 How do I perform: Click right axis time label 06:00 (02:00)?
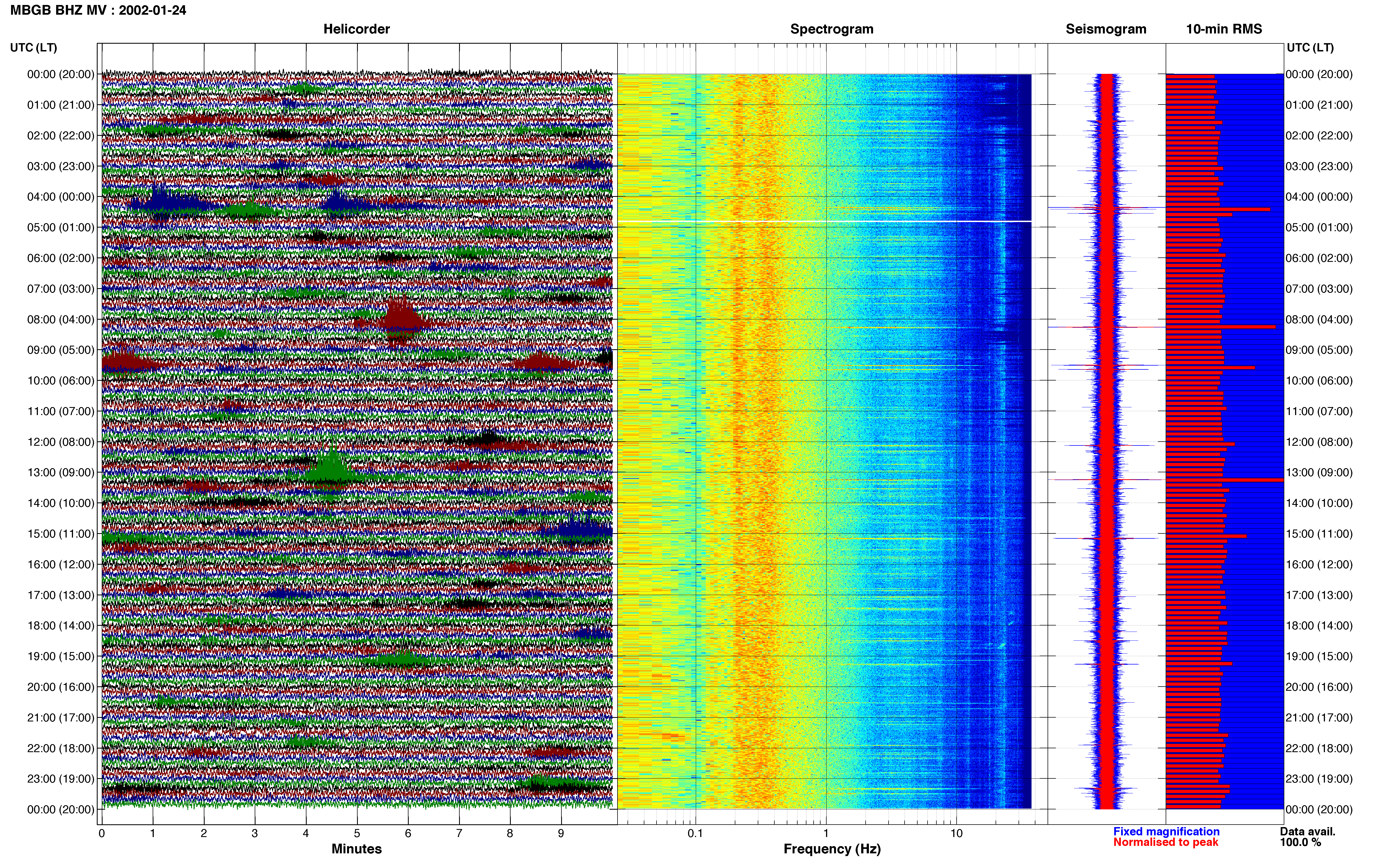[1319, 258]
